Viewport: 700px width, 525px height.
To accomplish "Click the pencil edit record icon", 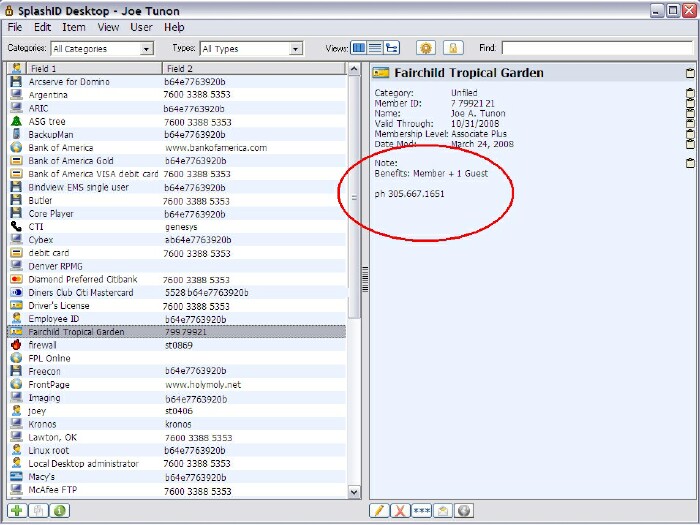I will point(379,511).
